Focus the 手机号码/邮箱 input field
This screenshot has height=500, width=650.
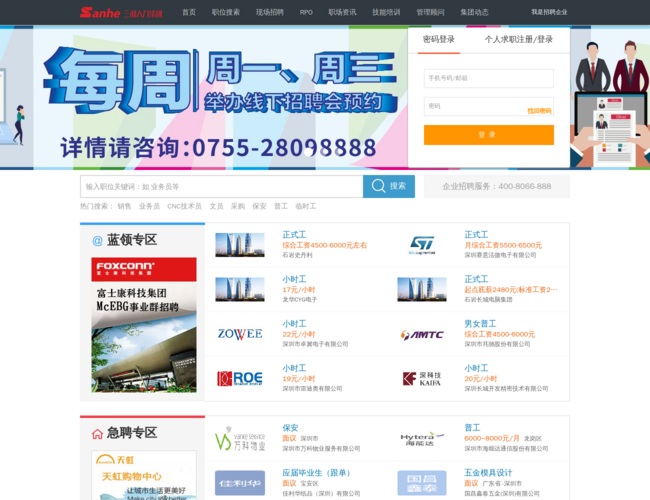pyautogui.click(x=489, y=78)
